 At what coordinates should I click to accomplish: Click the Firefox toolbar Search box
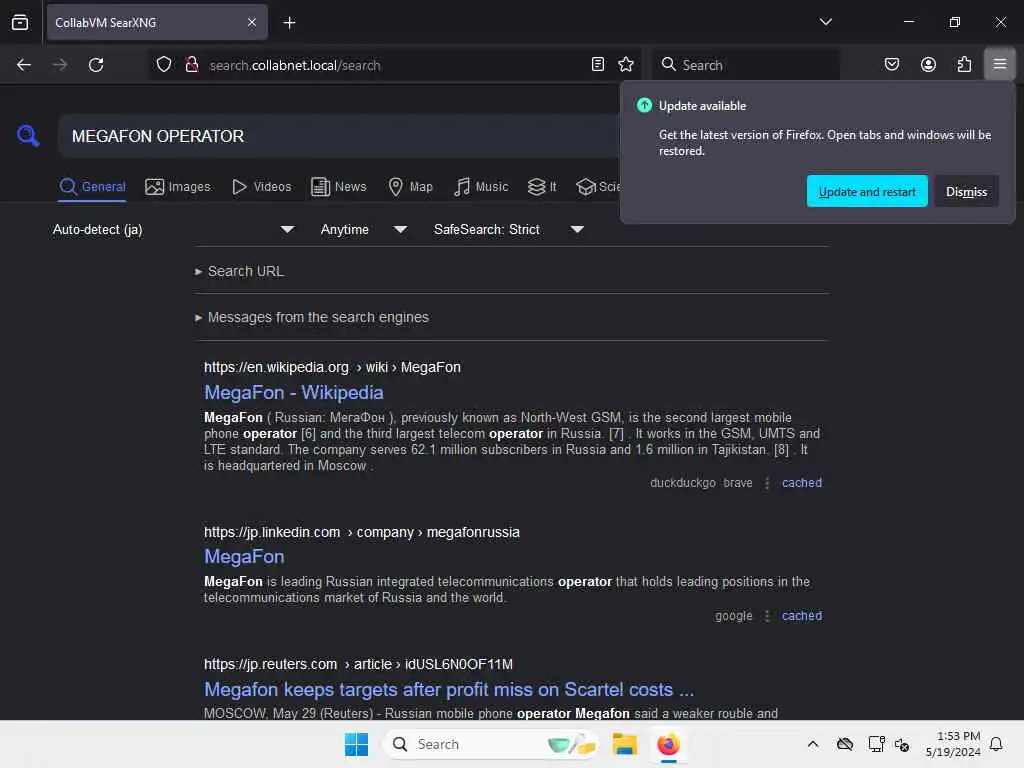745,65
